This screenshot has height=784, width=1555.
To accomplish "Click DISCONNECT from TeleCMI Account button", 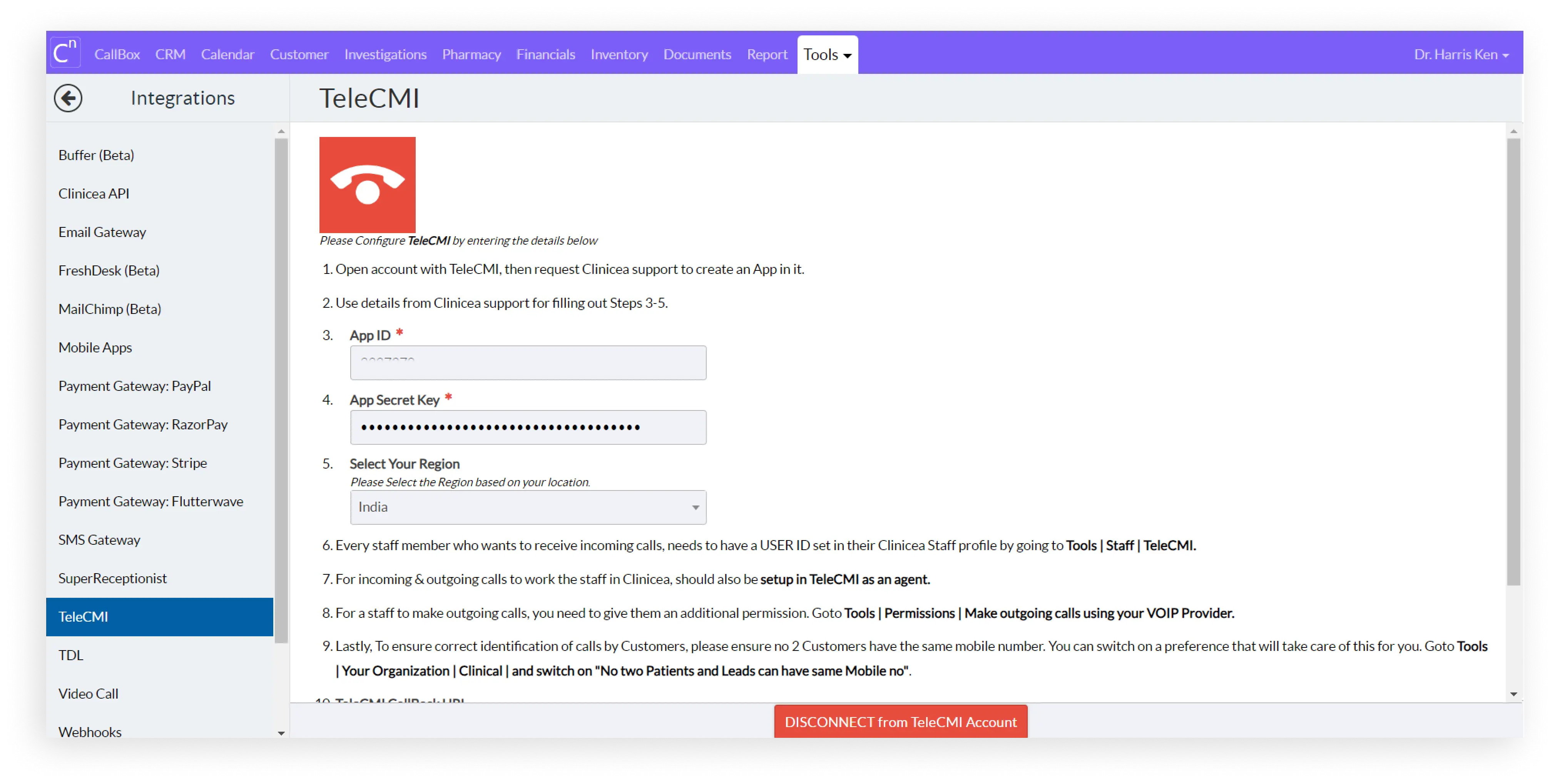I will point(900,721).
